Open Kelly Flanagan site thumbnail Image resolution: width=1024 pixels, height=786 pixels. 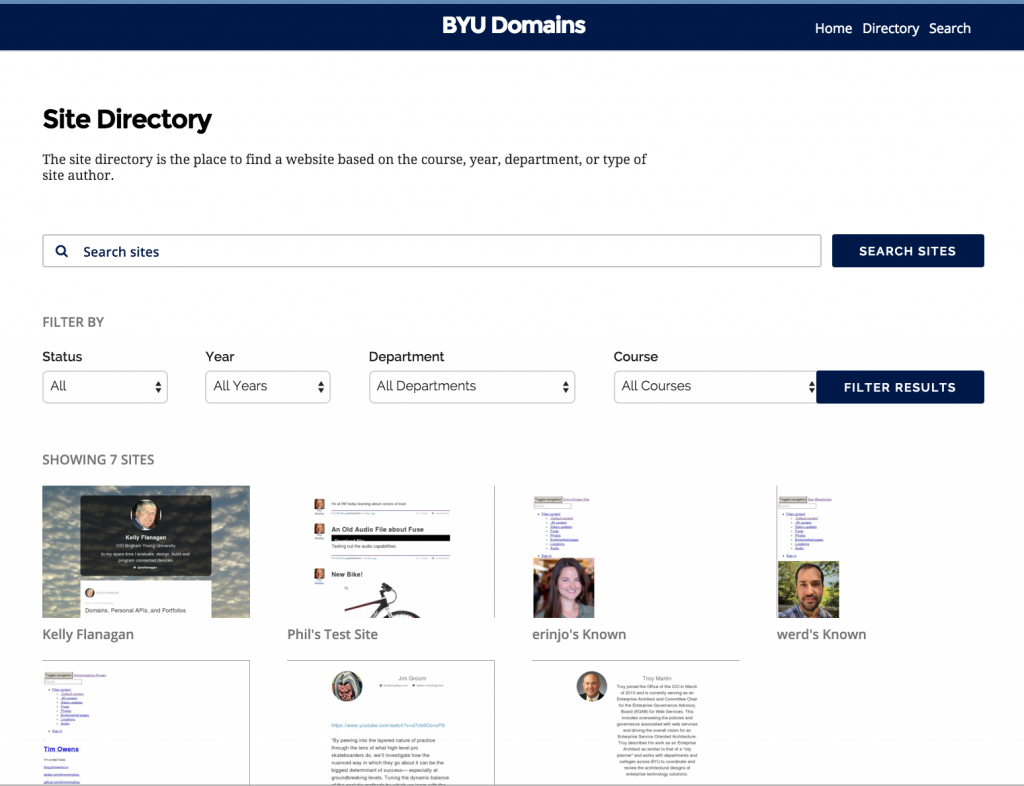point(146,552)
